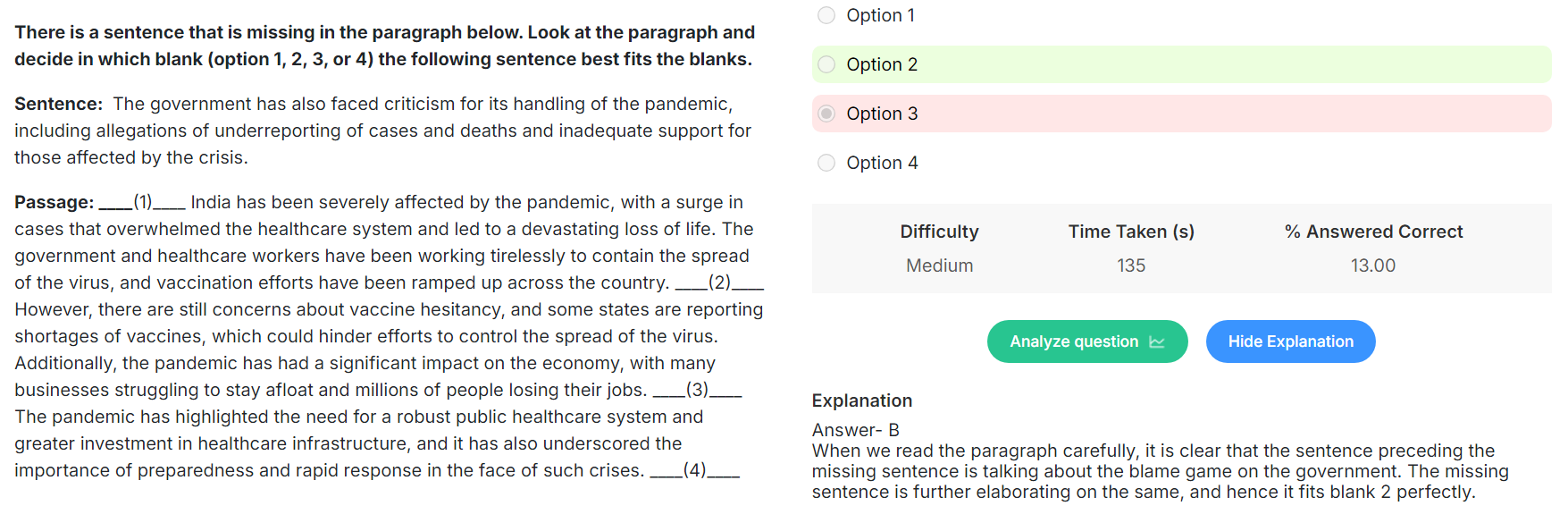Click blank (1) in the passage
Image resolution: width=1568 pixels, height=531 pixels.
tap(142, 202)
